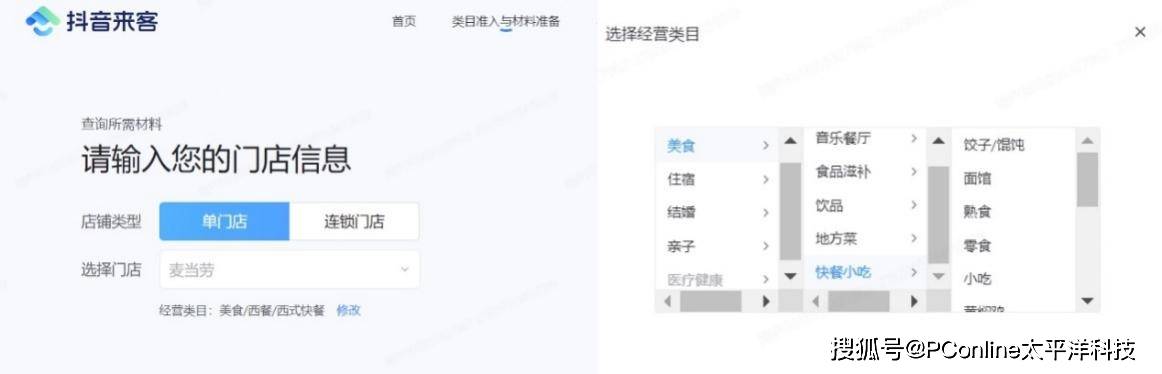Click up arrow of first column scrollbar
The width and height of the screenshot is (1162, 374).
point(791,140)
